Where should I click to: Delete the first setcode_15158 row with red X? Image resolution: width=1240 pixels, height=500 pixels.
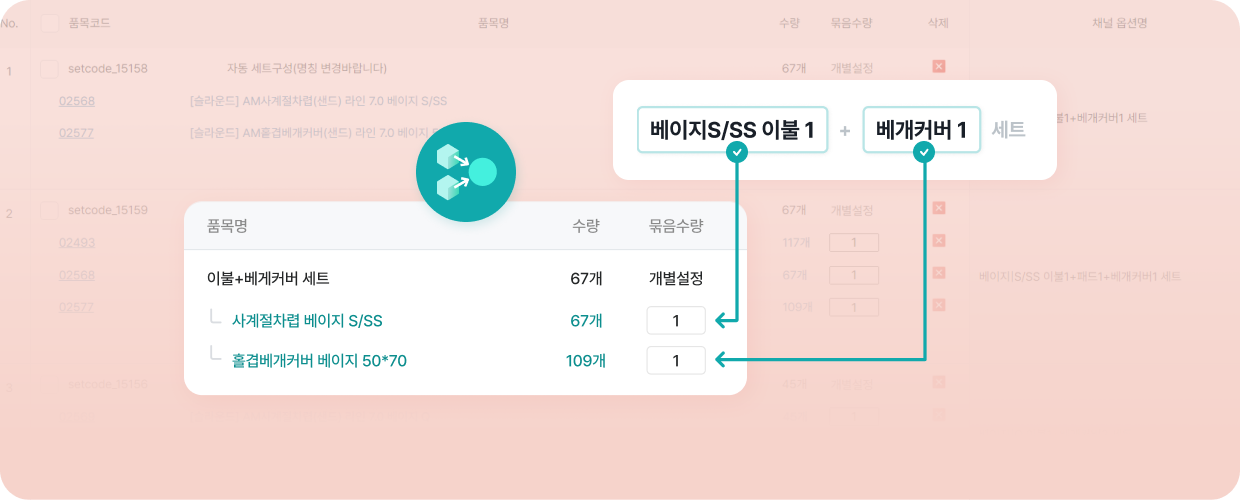(938, 66)
